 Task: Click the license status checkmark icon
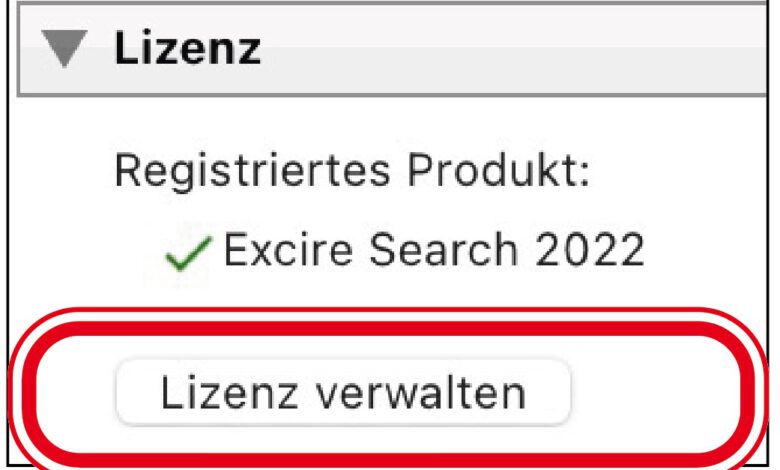(190, 254)
